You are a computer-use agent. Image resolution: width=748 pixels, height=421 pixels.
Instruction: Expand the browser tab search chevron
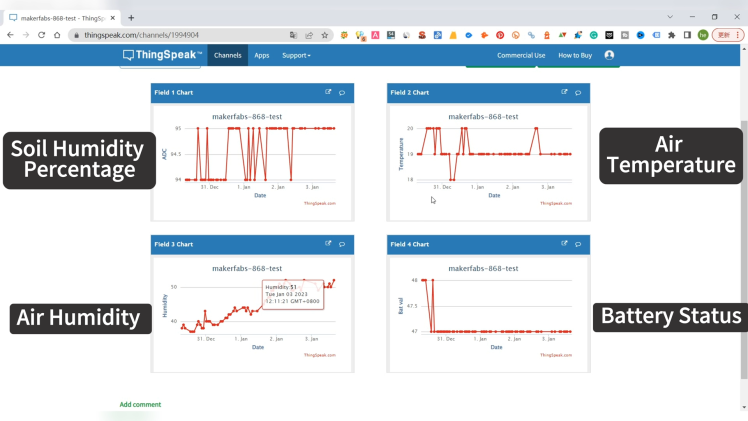coord(670,17)
